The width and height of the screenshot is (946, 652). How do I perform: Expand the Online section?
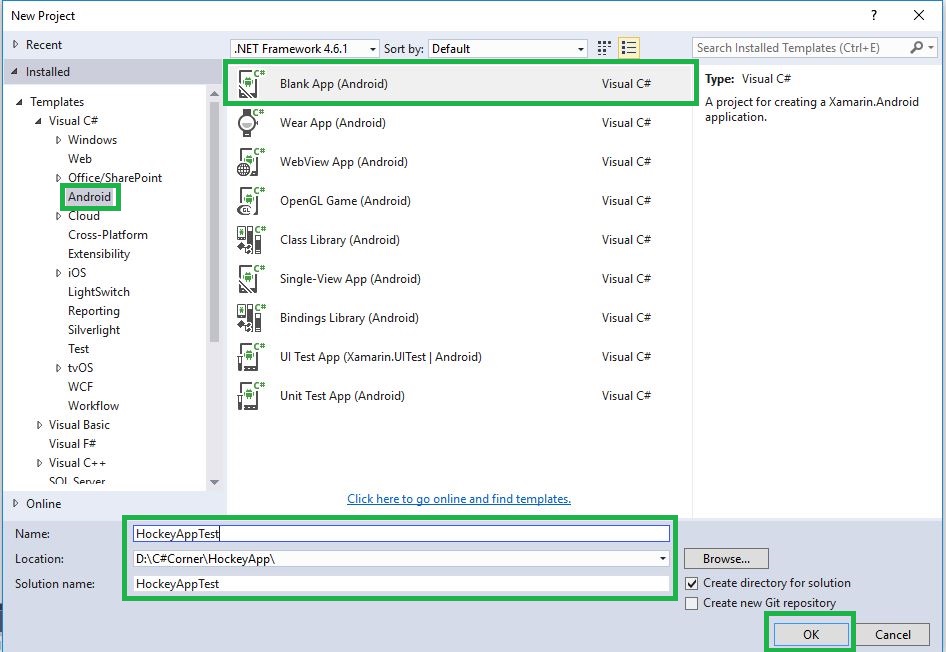pos(16,503)
